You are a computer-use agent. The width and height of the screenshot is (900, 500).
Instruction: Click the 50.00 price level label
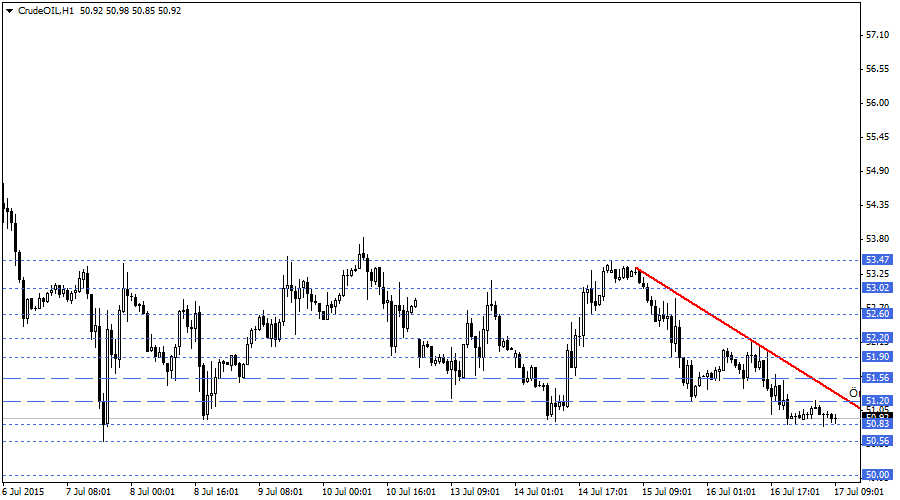876,475
